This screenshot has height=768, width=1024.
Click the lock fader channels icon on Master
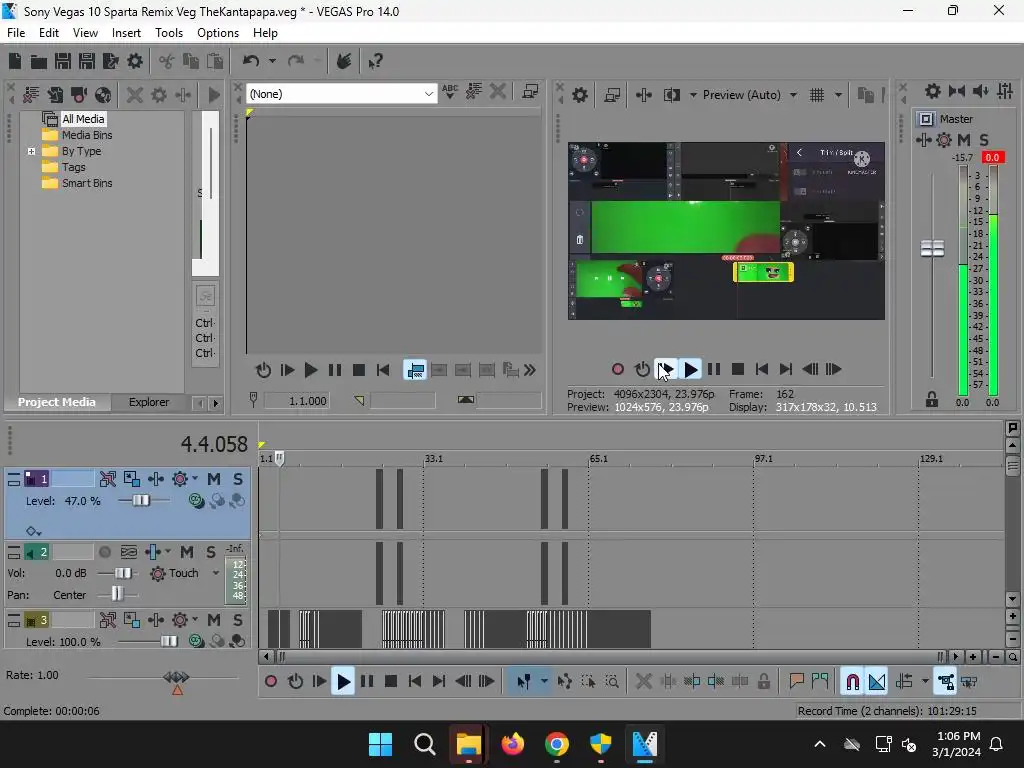tap(932, 399)
